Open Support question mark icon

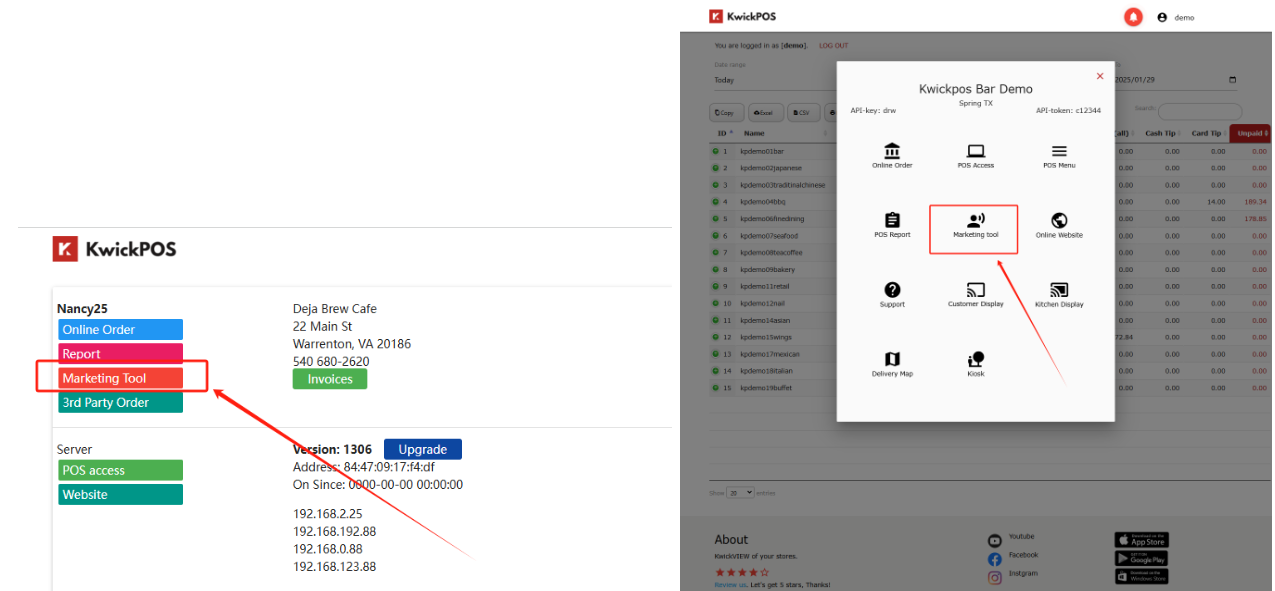coord(892,290)
